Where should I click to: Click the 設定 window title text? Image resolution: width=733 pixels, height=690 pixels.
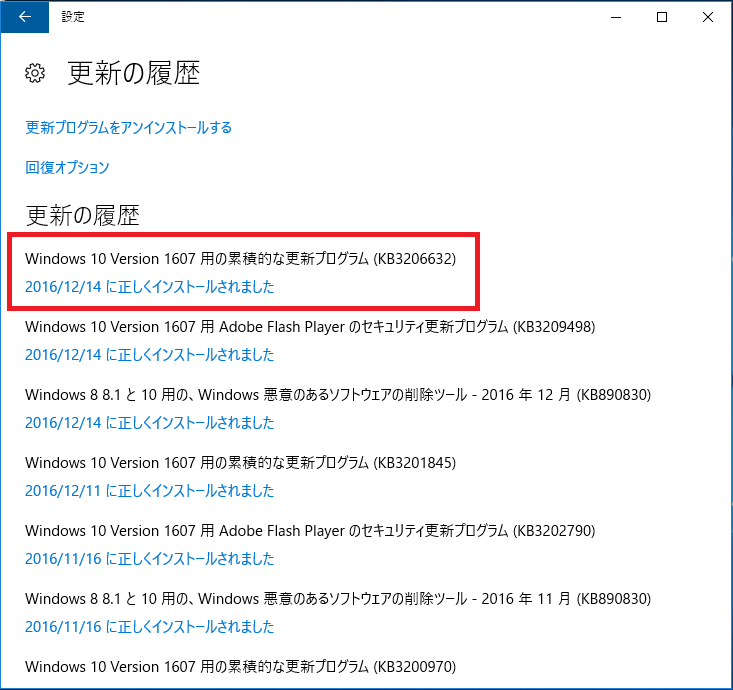click(73, 17)
